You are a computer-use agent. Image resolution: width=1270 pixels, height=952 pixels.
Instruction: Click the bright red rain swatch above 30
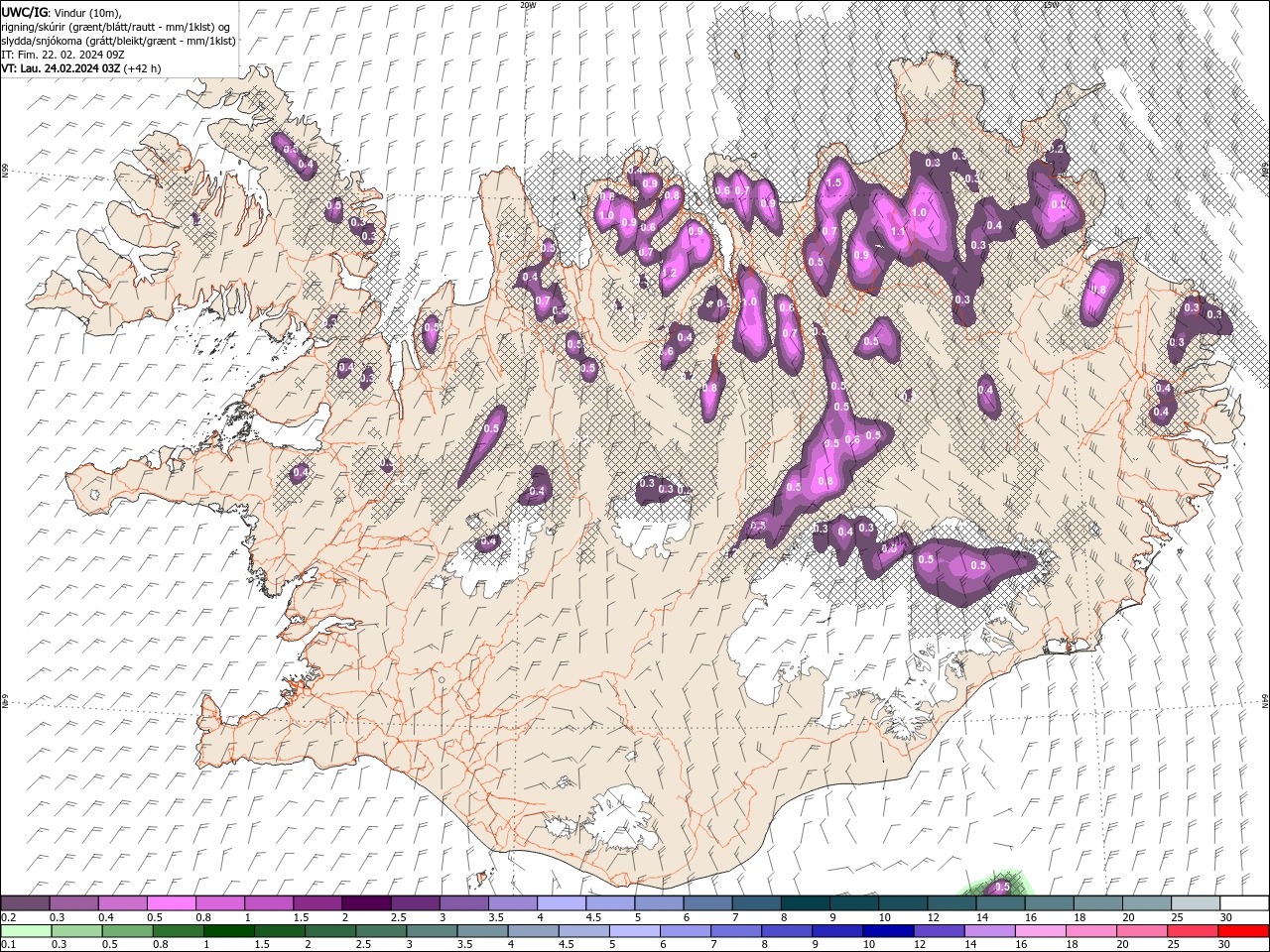1243,931
